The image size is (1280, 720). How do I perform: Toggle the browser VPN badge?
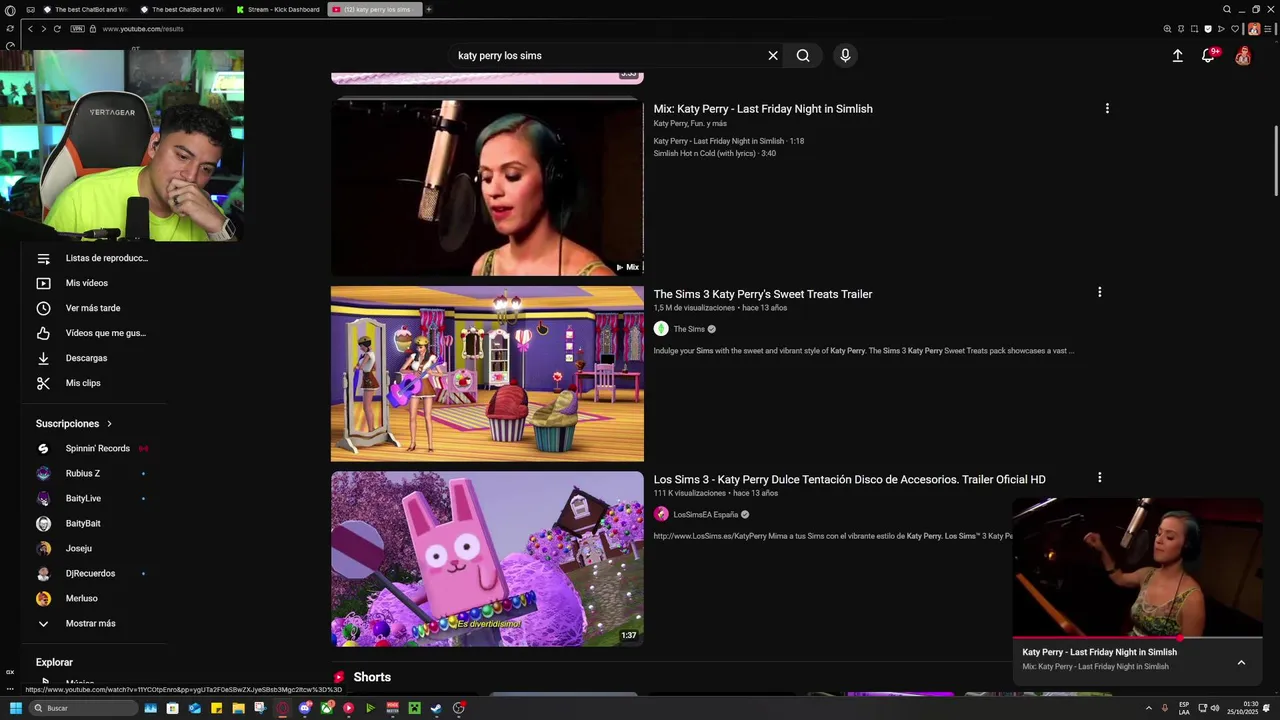click(77, 29)
